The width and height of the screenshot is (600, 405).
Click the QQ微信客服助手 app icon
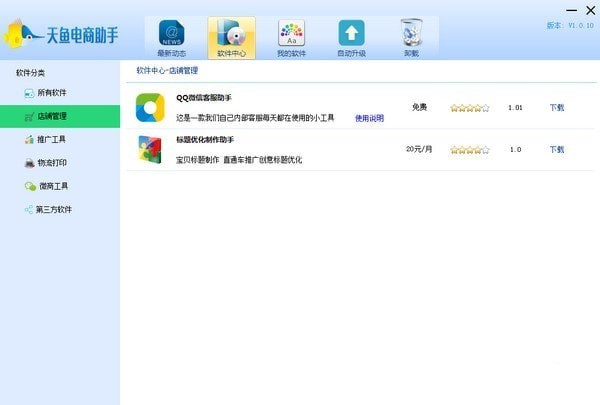151,106
